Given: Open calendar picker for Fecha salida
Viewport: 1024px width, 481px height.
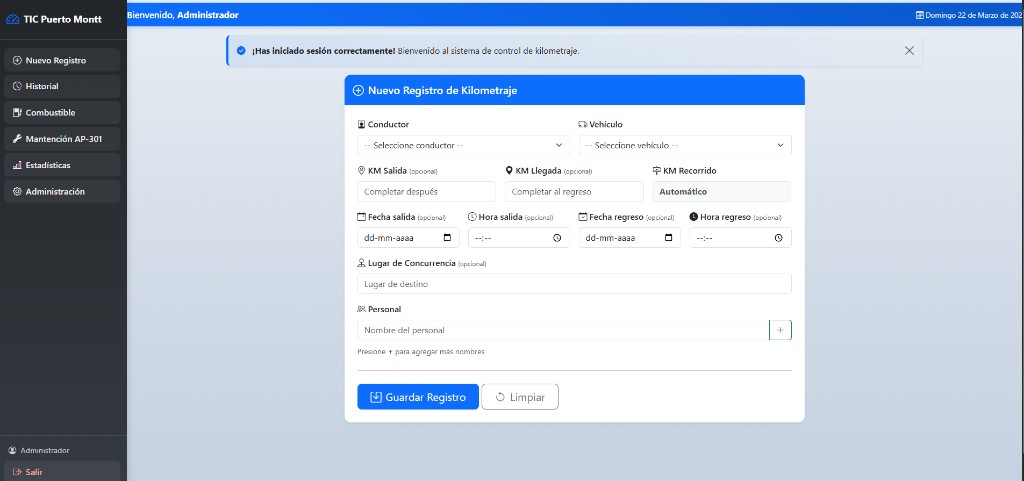Looking at the screenshot, I should pos(447,238).
